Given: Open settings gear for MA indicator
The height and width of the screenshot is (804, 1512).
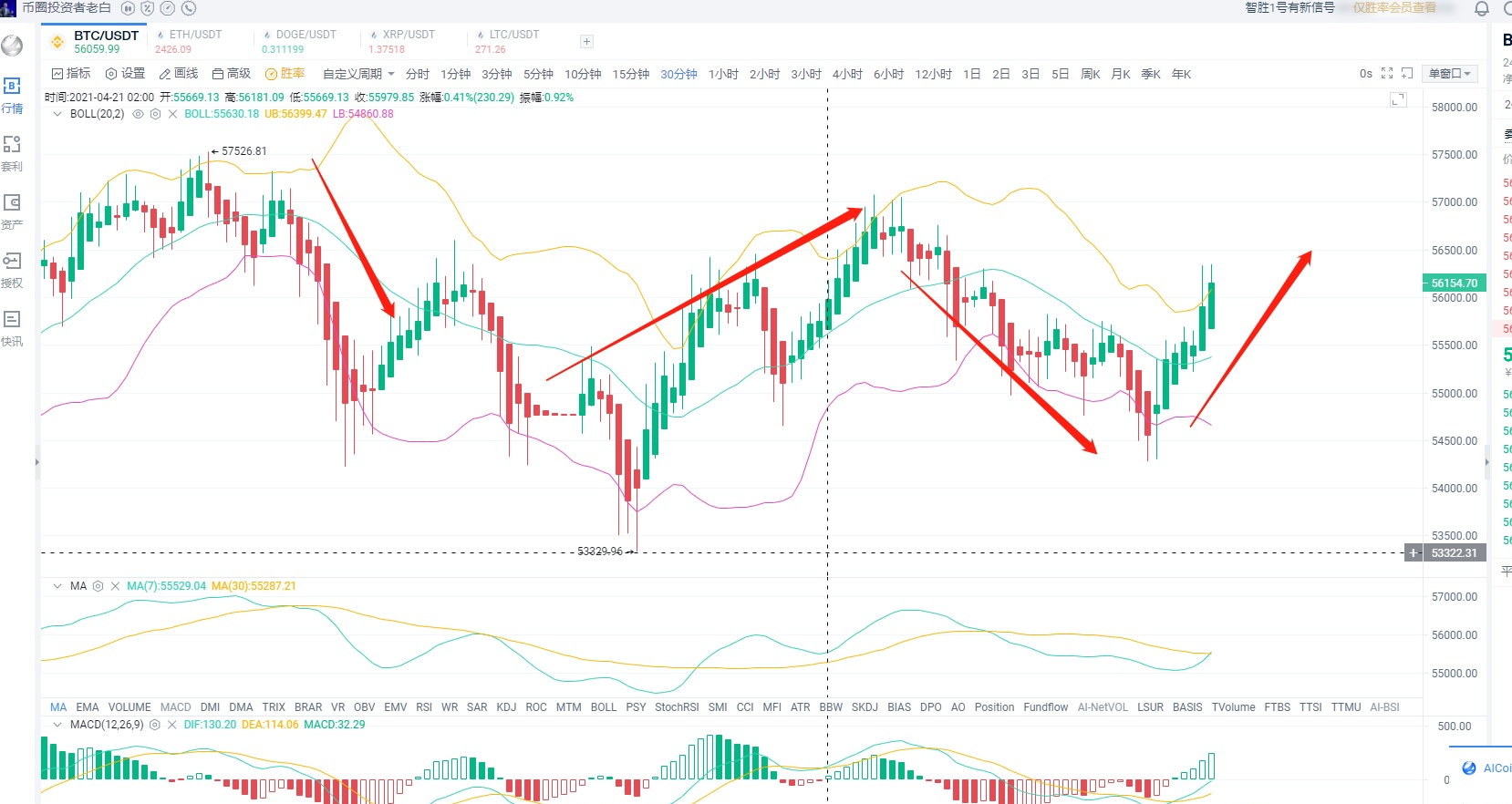Looking at the screenshot, I should tap(98, 586).
